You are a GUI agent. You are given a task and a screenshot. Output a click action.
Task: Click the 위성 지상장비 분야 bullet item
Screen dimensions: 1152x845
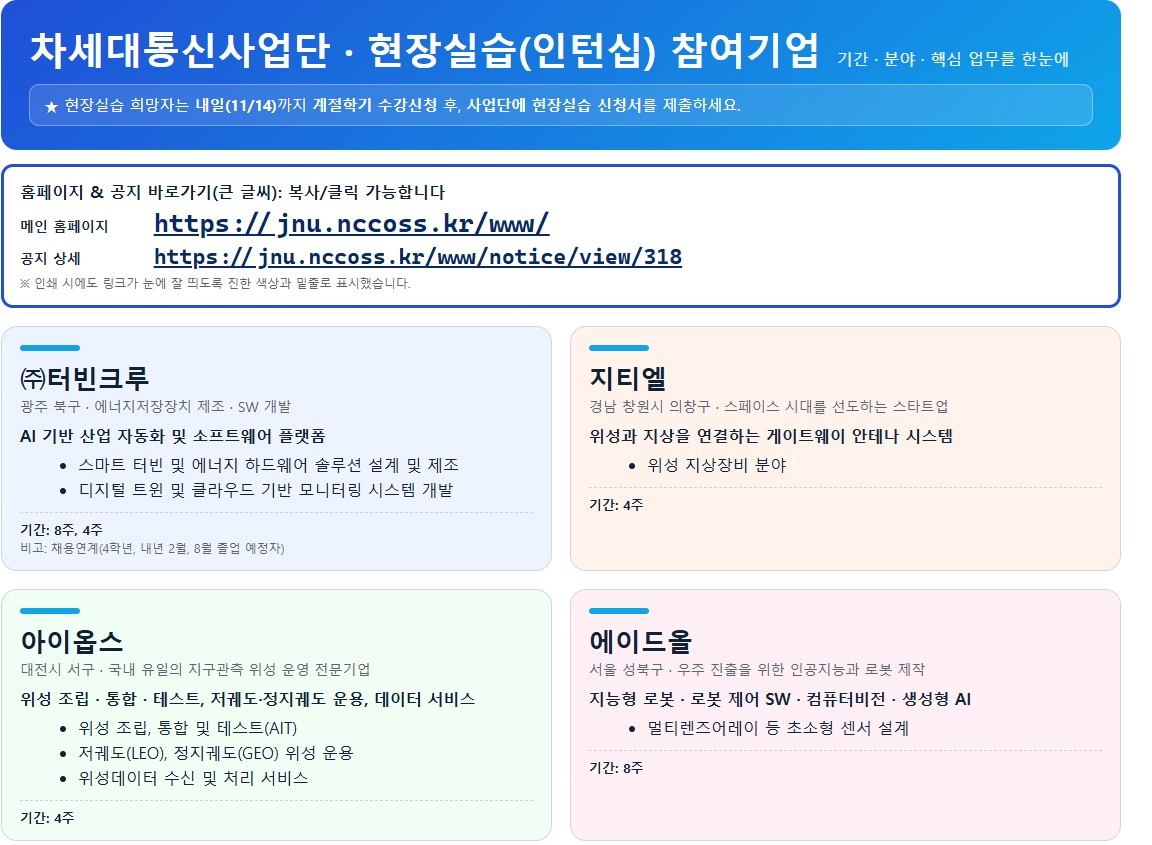pos(717,465)
